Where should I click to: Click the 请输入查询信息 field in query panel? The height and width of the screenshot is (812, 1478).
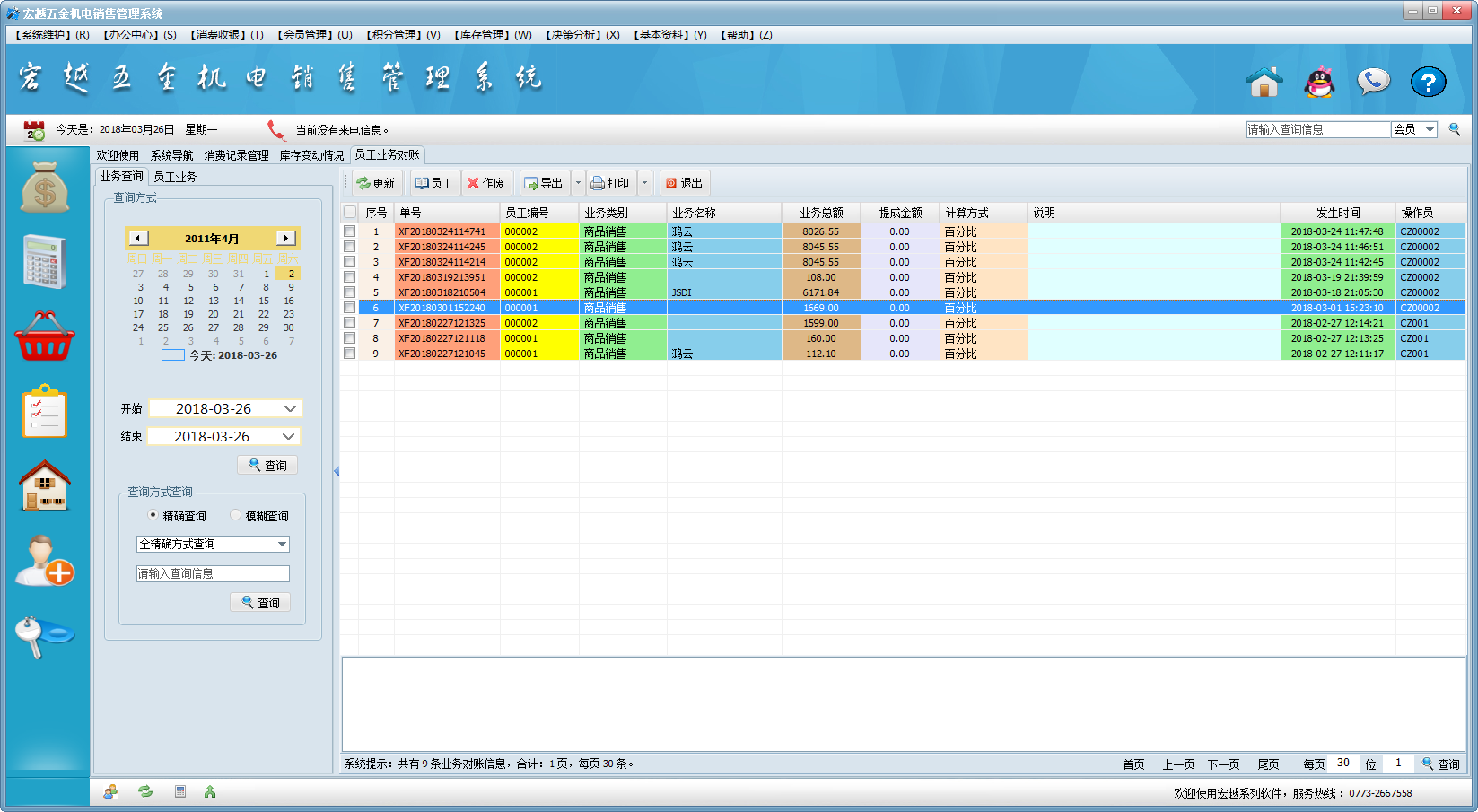pyautogui.click(x=213, y=573)
